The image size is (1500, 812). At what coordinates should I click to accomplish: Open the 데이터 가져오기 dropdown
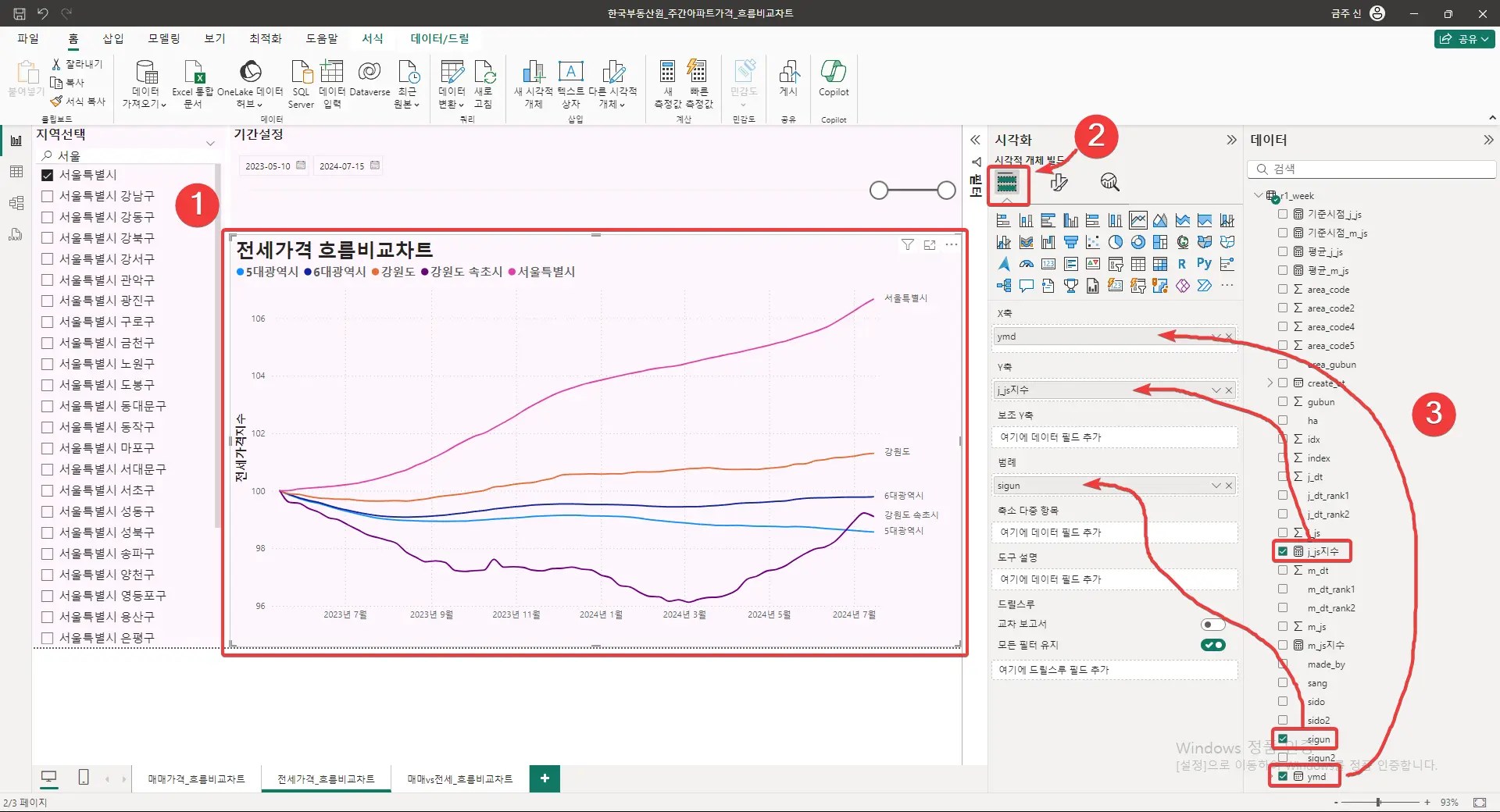(145, 84)
